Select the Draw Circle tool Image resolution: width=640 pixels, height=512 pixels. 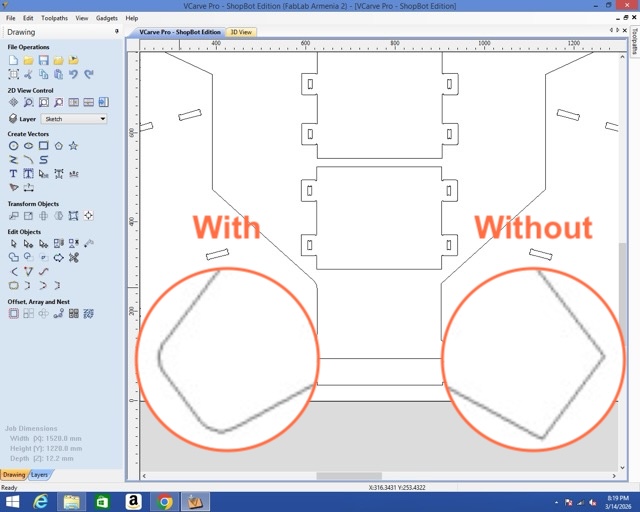[x=13, y=146]
